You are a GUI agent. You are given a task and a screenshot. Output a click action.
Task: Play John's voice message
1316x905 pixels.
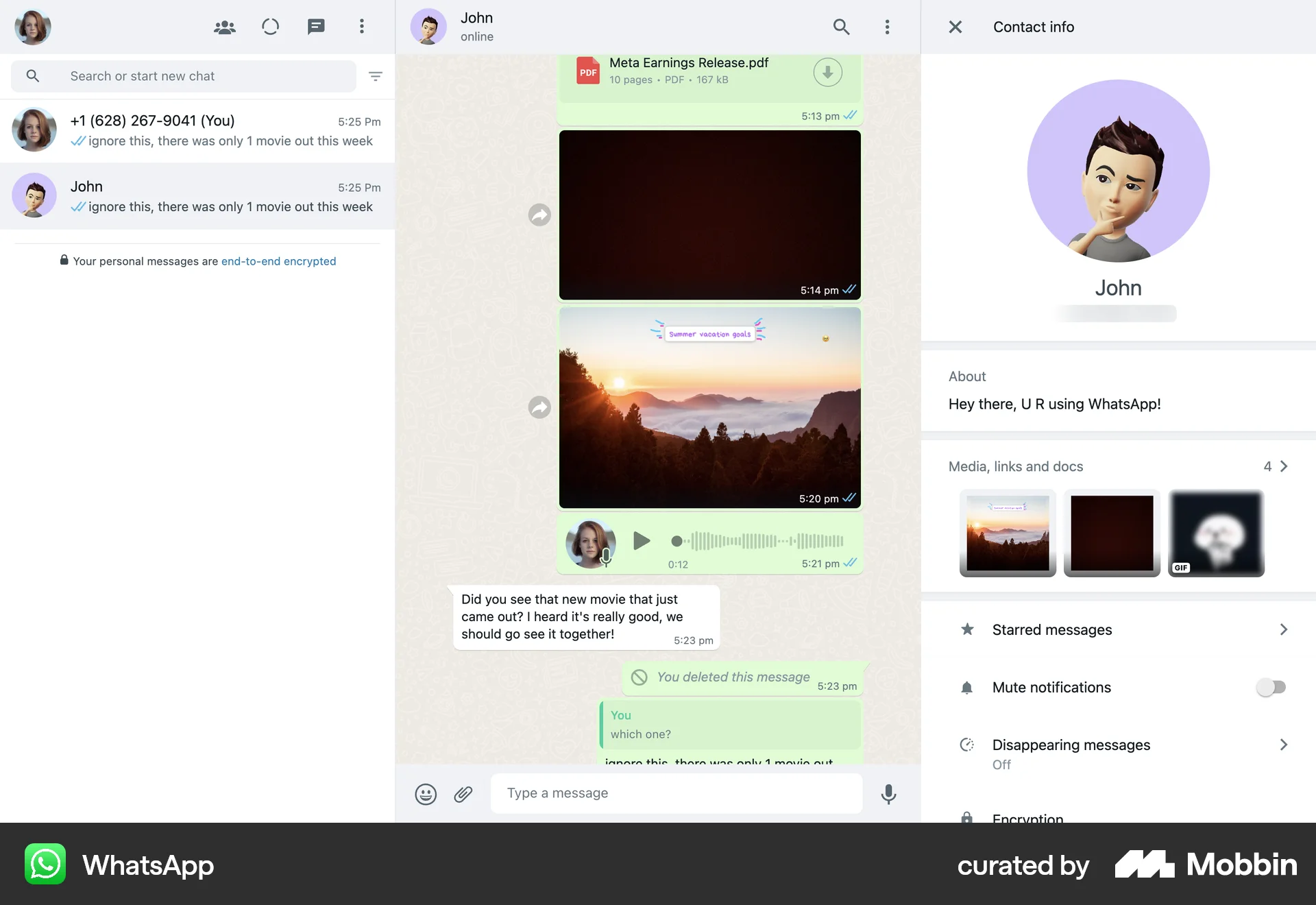click(641, 542)
